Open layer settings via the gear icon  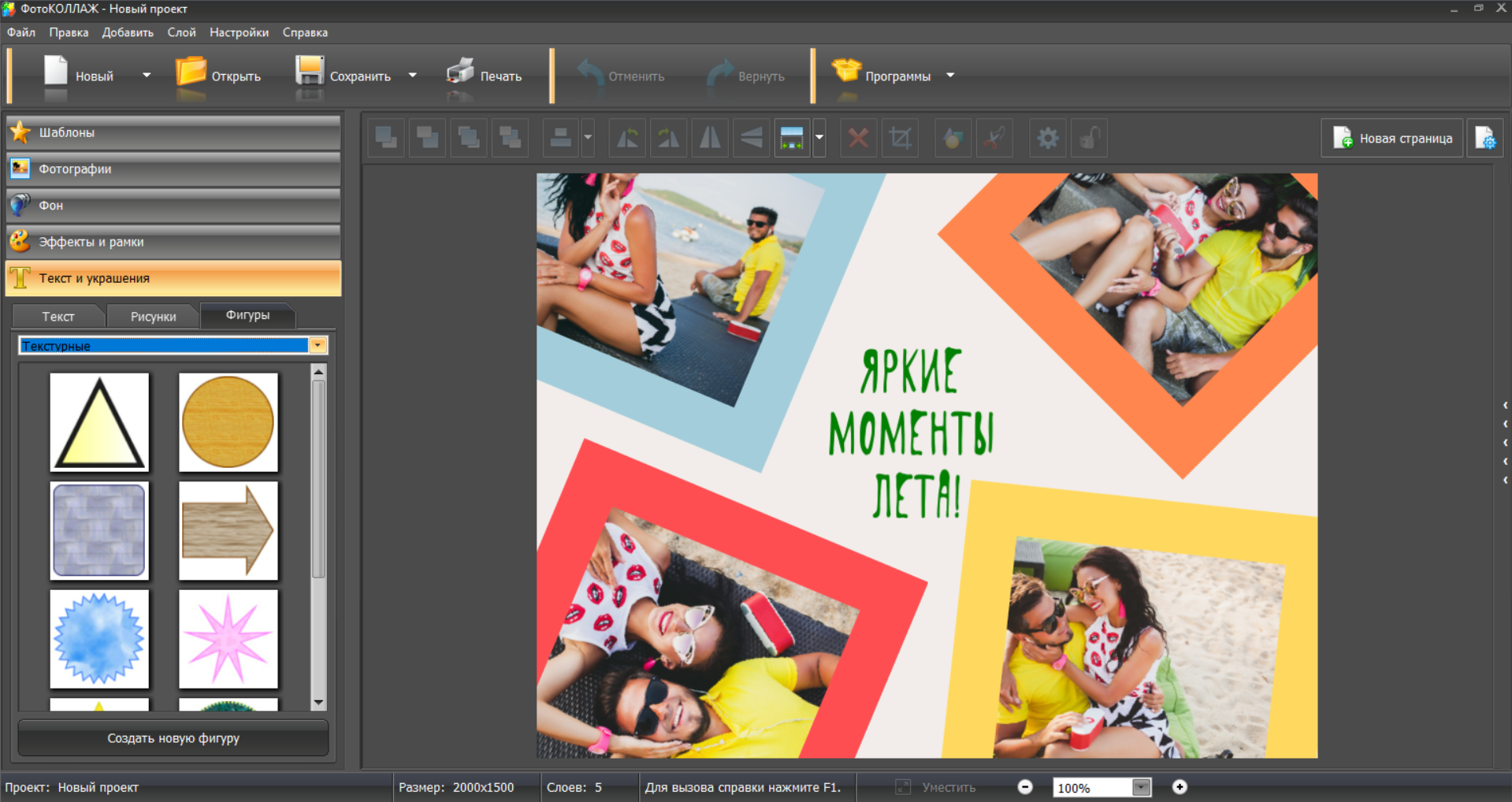tap(1047, 139)
